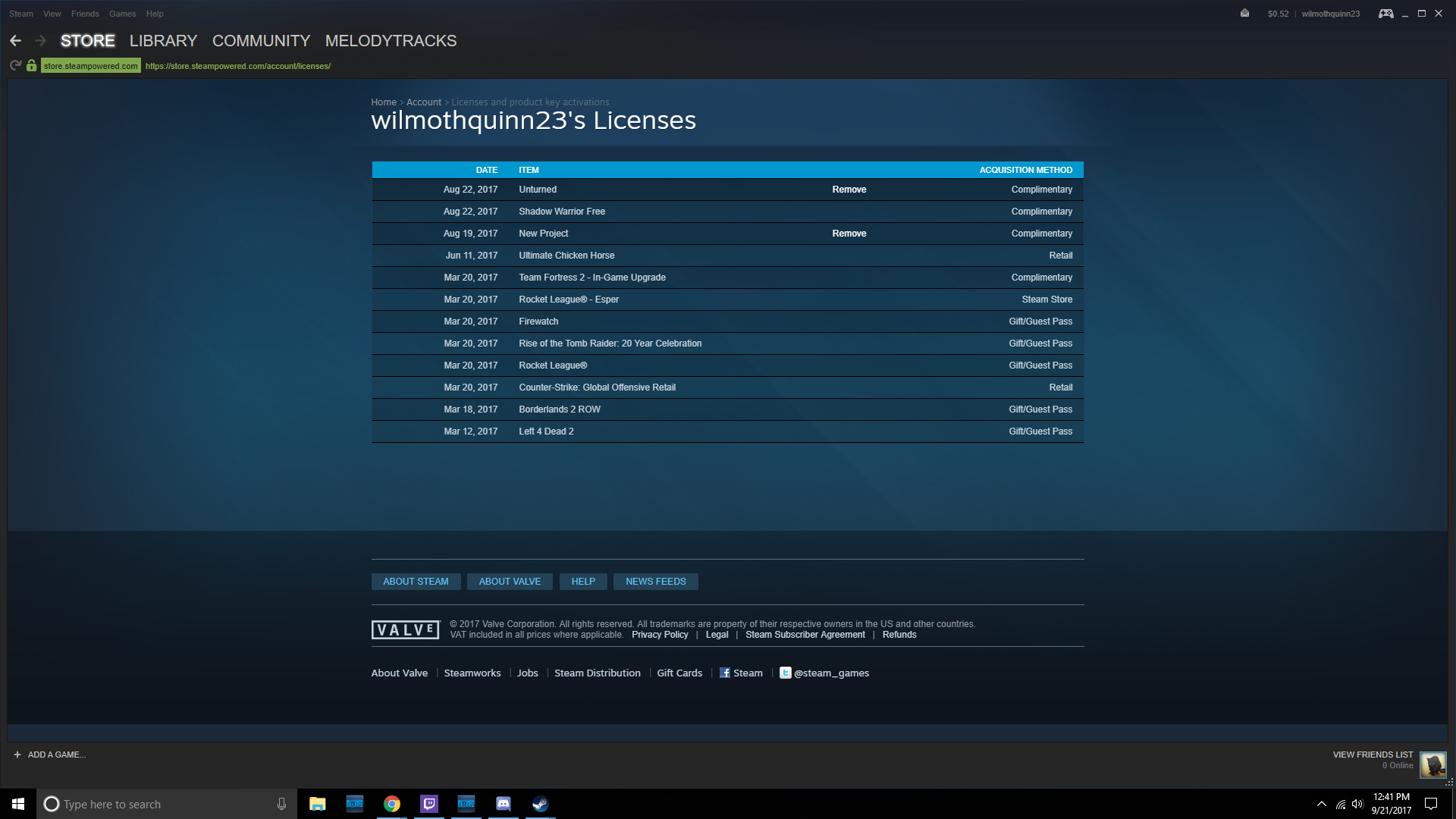Remove the Unturned license
Viewport: 1456px width, 819px height.
click(x=849, y=190)
